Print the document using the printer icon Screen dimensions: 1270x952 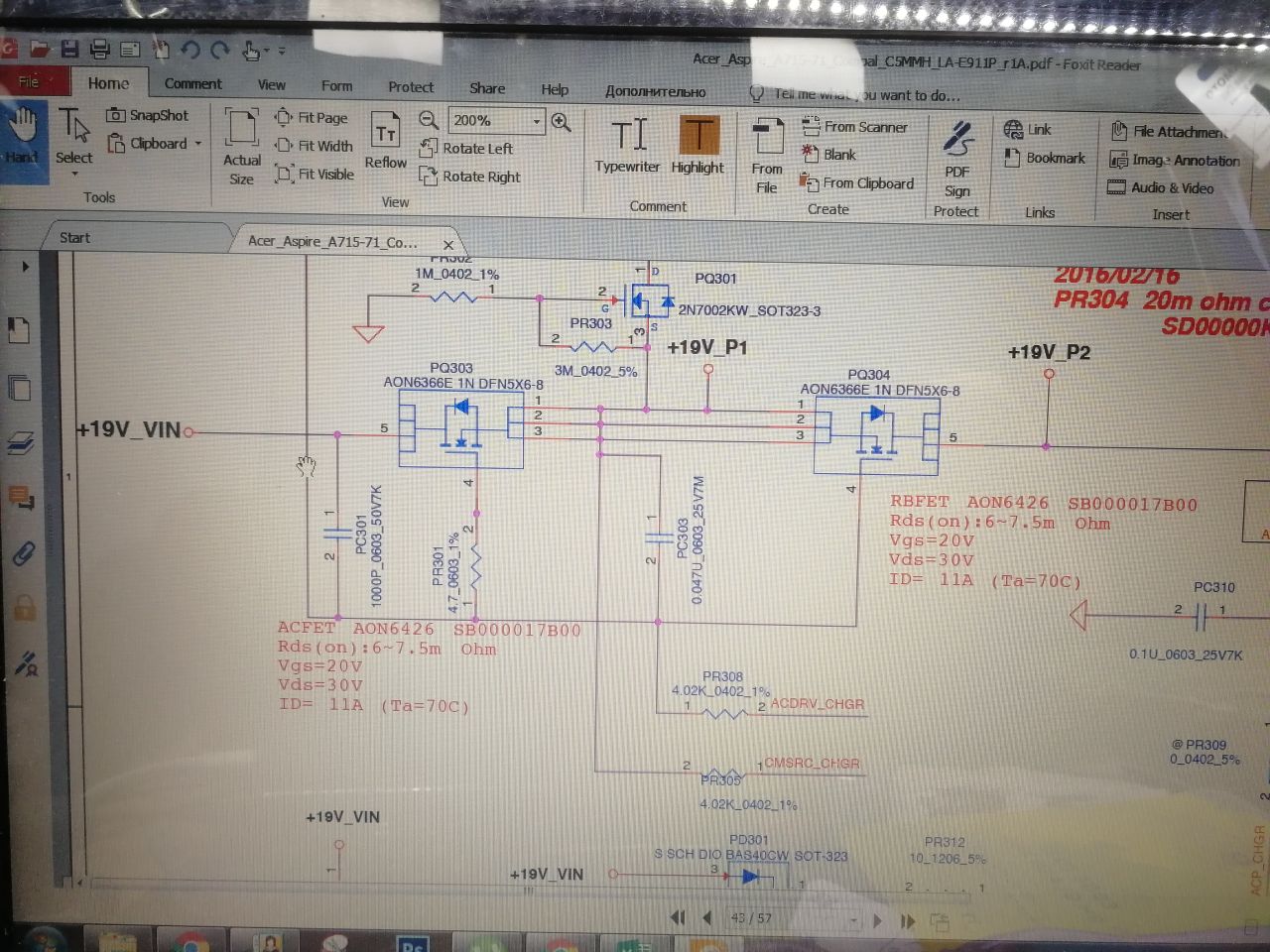pyautogui.click(x=99, y=48)
